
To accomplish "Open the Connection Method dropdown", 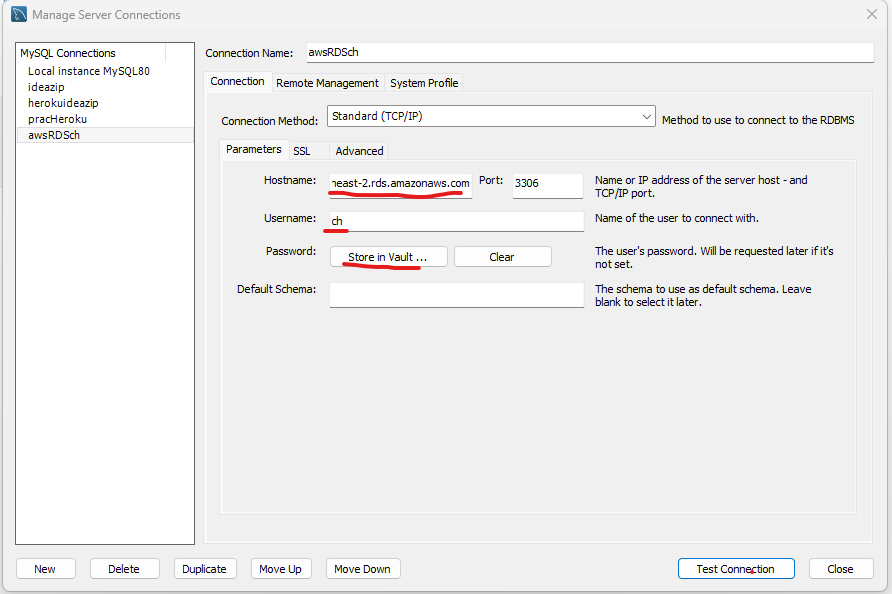I will [491, 116].
